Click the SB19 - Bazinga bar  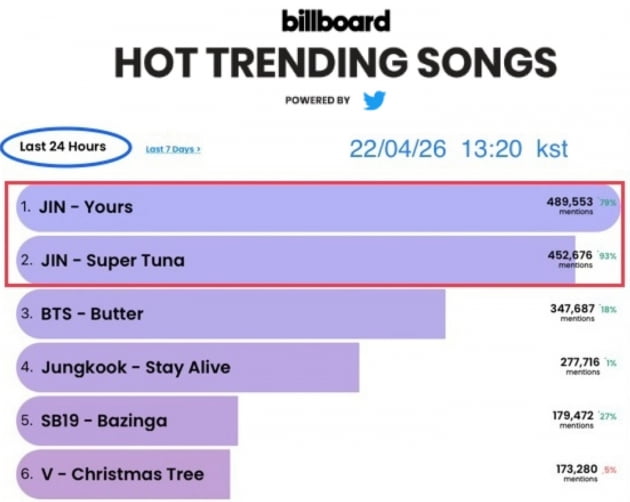[x=127, y=420]
